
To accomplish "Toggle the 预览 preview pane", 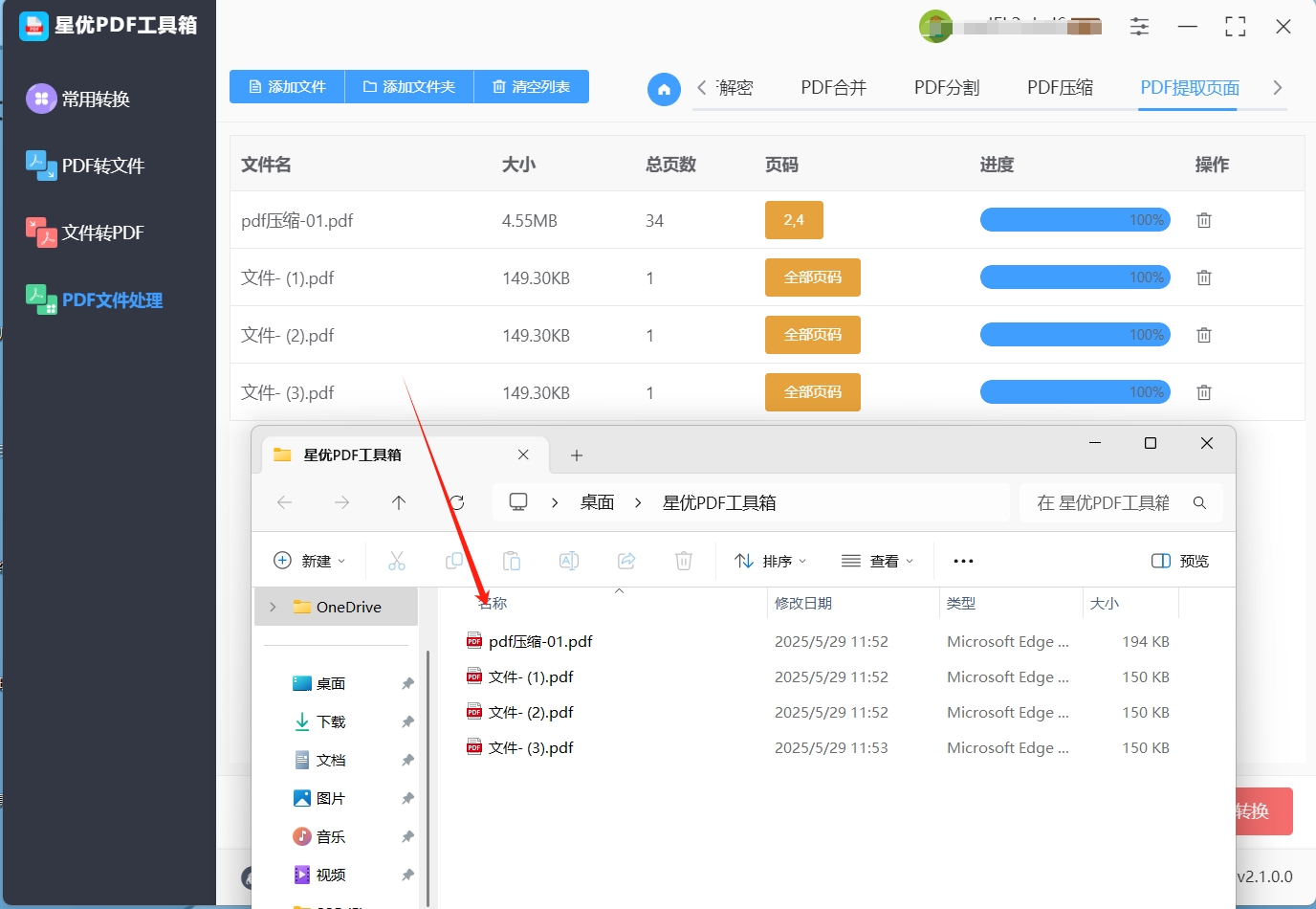I will 1180,561.
